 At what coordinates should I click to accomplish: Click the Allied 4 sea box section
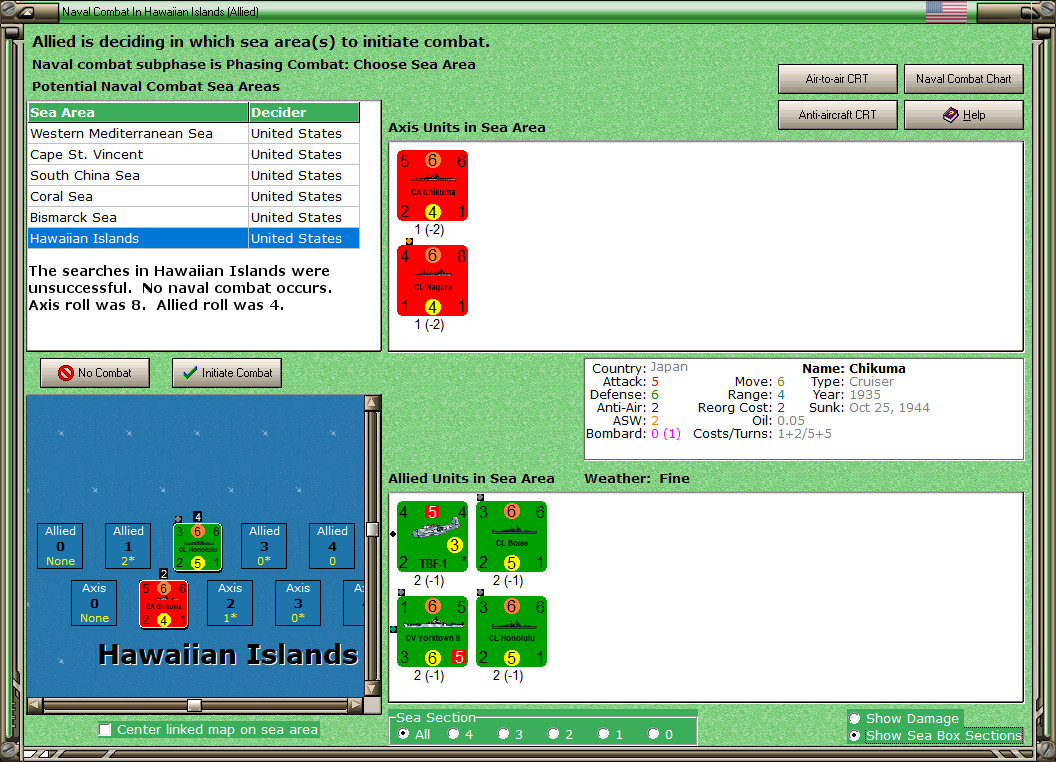tap(332, 546)
